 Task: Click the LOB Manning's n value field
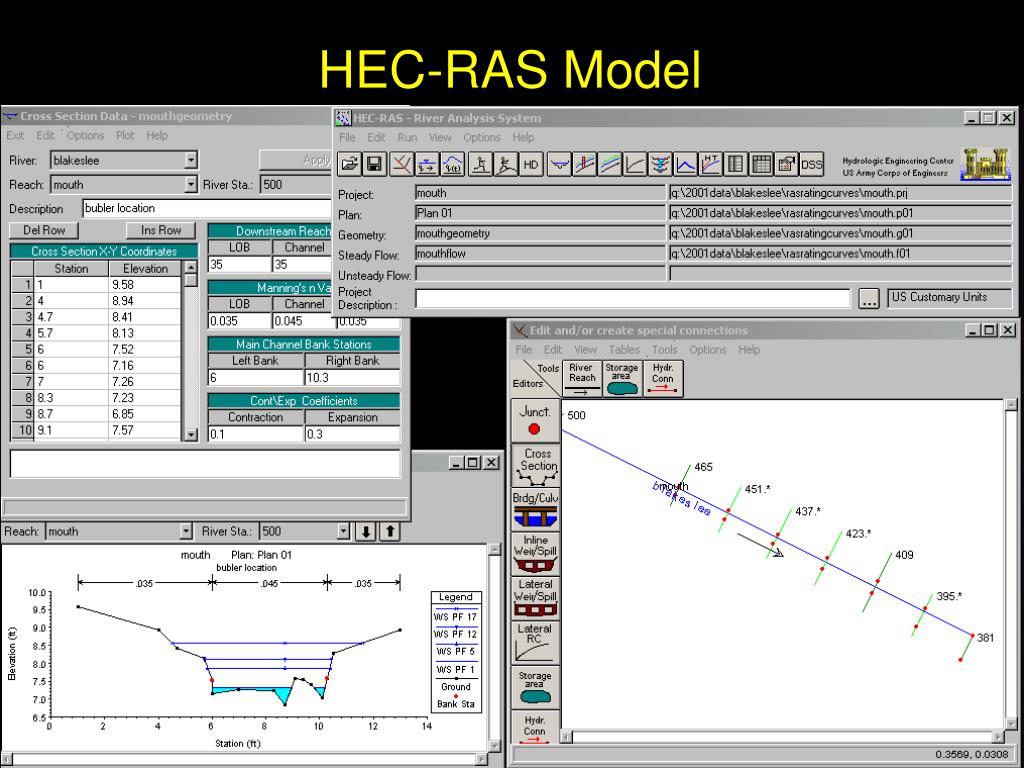coord(239,321)
